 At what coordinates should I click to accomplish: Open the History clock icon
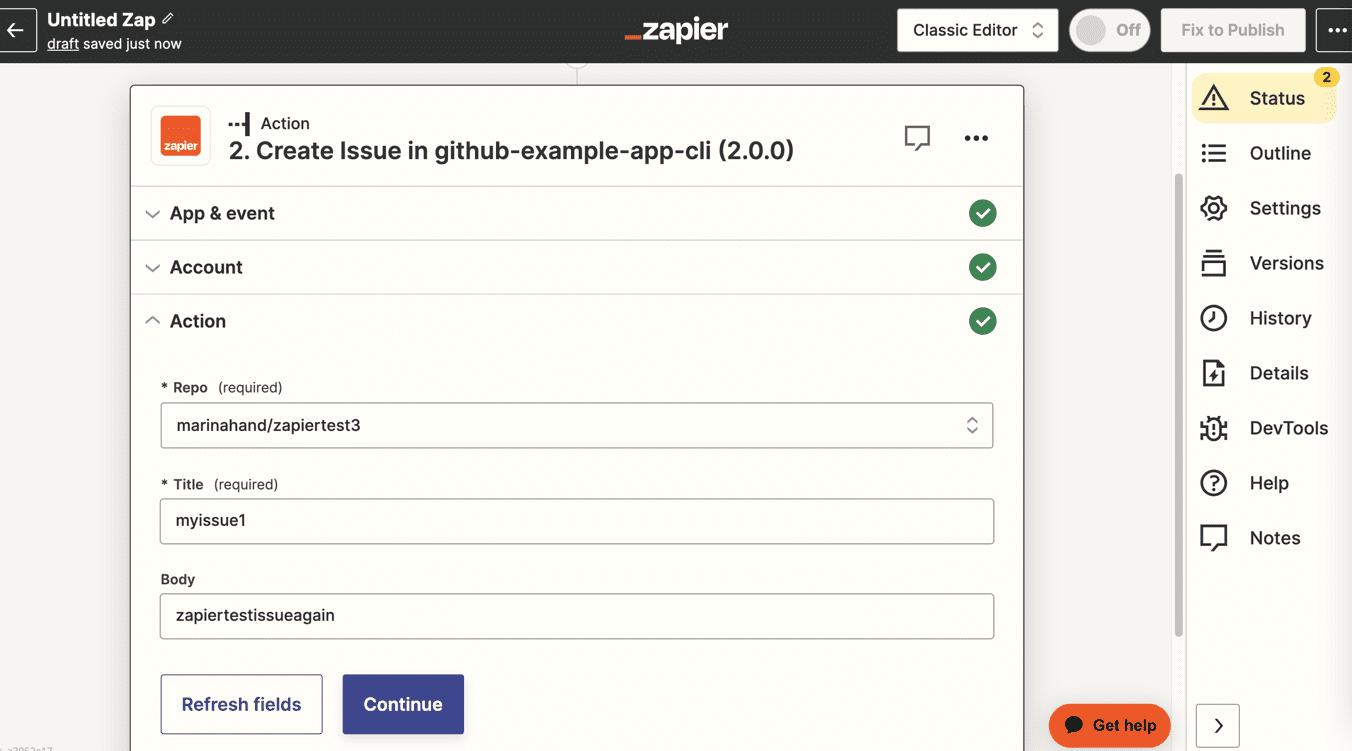(x=1214, y=318)
